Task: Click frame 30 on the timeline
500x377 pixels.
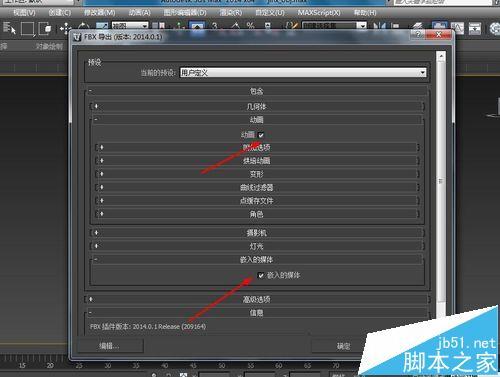Action: pos(108,366)
